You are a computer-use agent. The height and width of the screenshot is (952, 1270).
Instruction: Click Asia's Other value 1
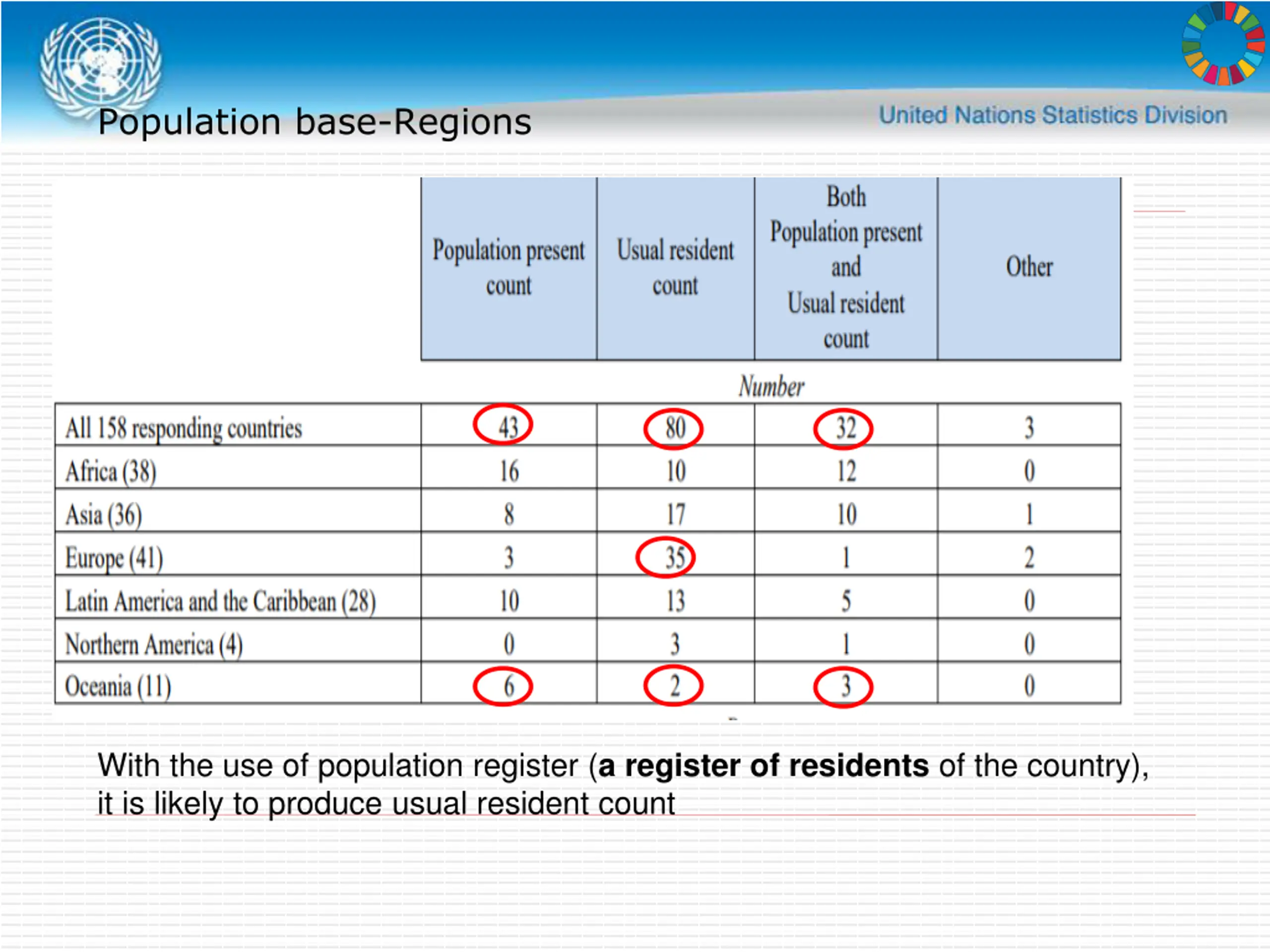[1029, 514]
